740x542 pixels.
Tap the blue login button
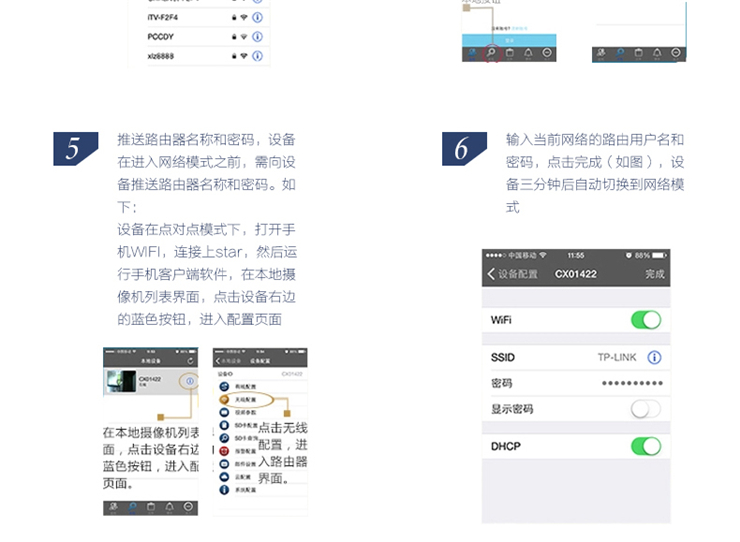(x=509, y=40)
